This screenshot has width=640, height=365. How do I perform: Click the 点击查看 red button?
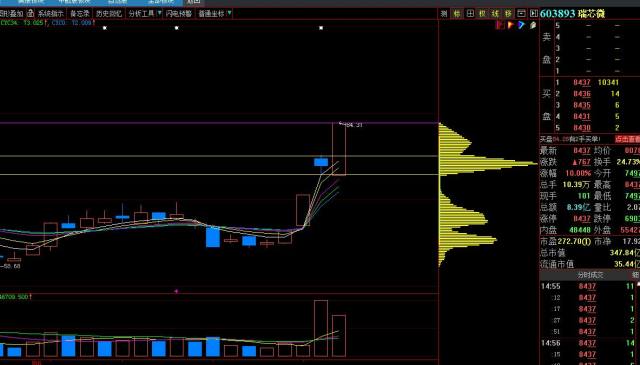(627, 139)
